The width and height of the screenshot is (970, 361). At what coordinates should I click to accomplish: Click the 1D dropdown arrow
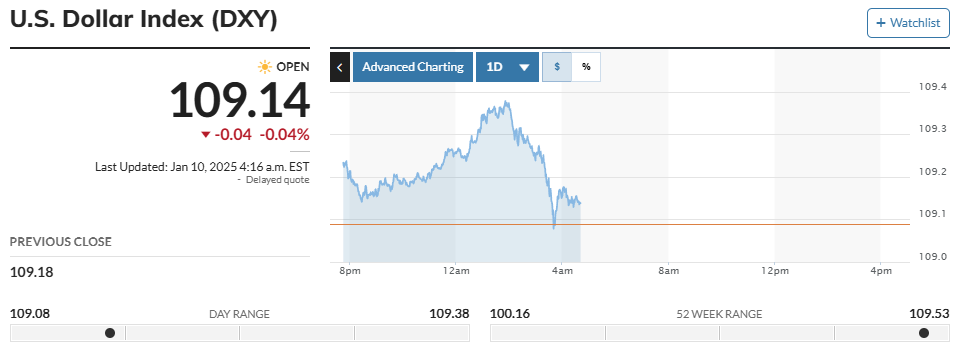pos(525,68)
